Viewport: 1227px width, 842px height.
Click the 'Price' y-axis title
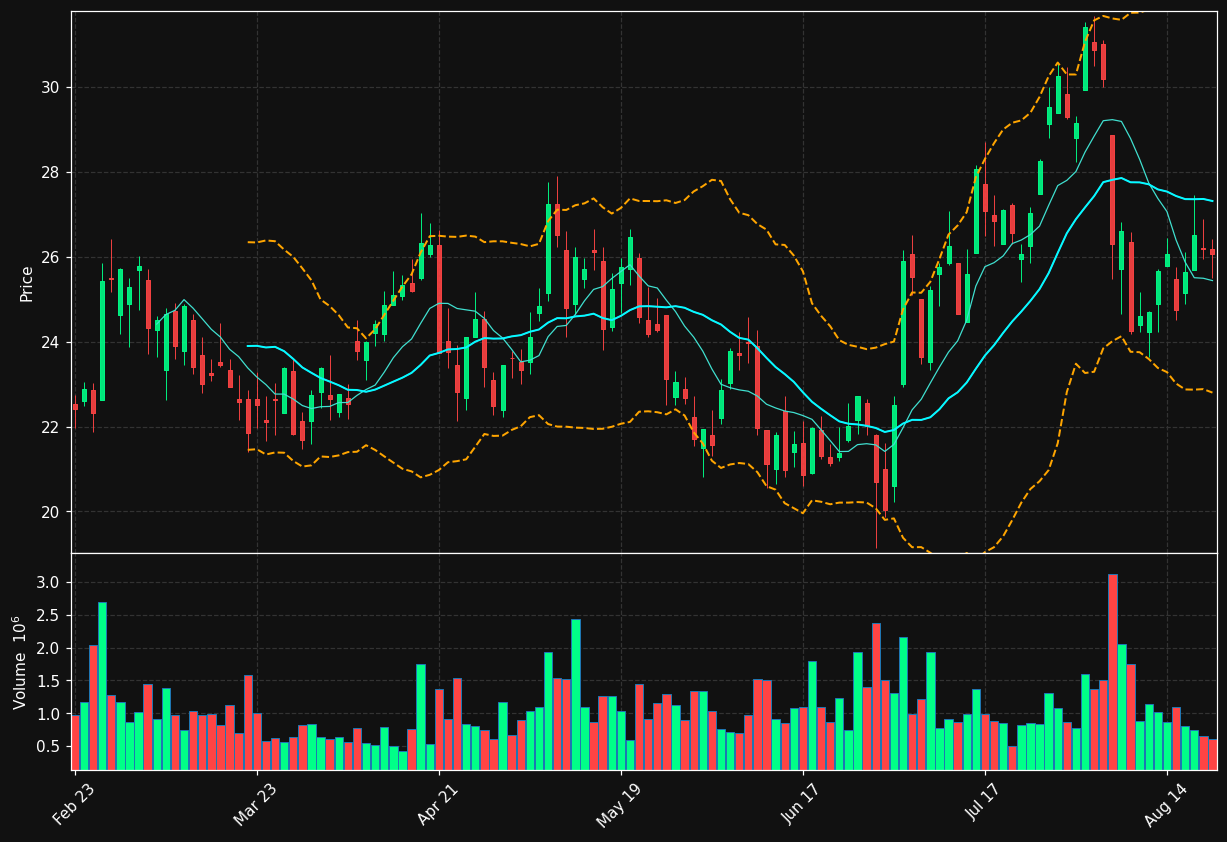coord(27,283)
